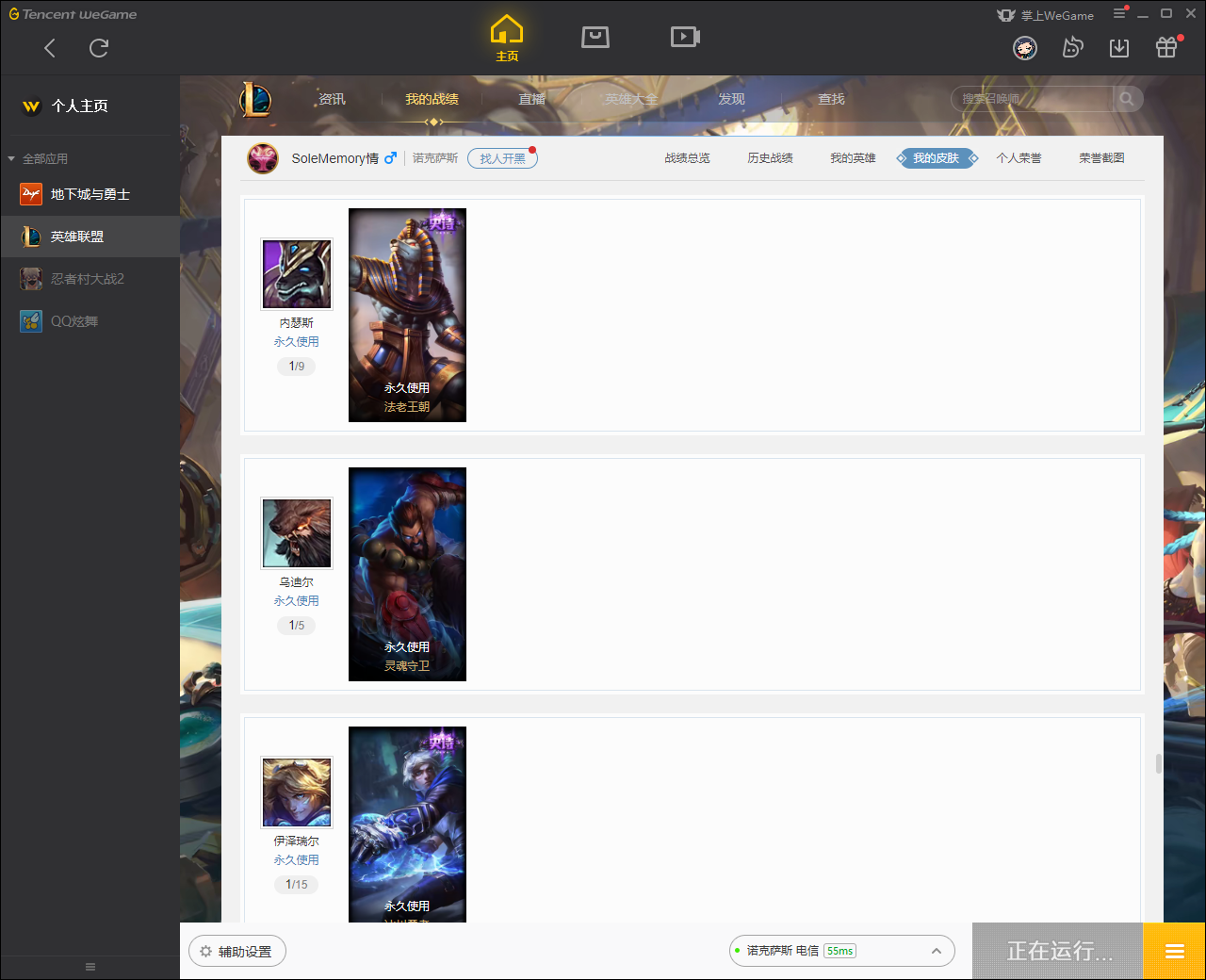Switch to the 英雄大全 tab

coord(631,99)
